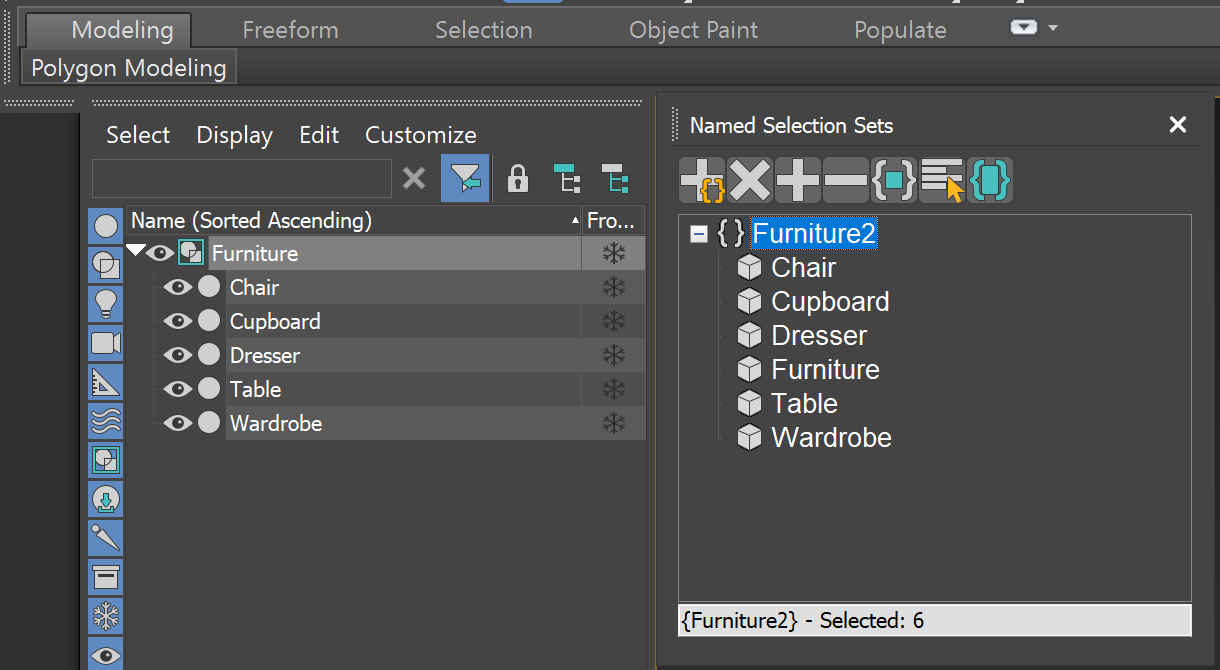
Task: Click Select Objects in Set icon
Action: coord(894,181)
